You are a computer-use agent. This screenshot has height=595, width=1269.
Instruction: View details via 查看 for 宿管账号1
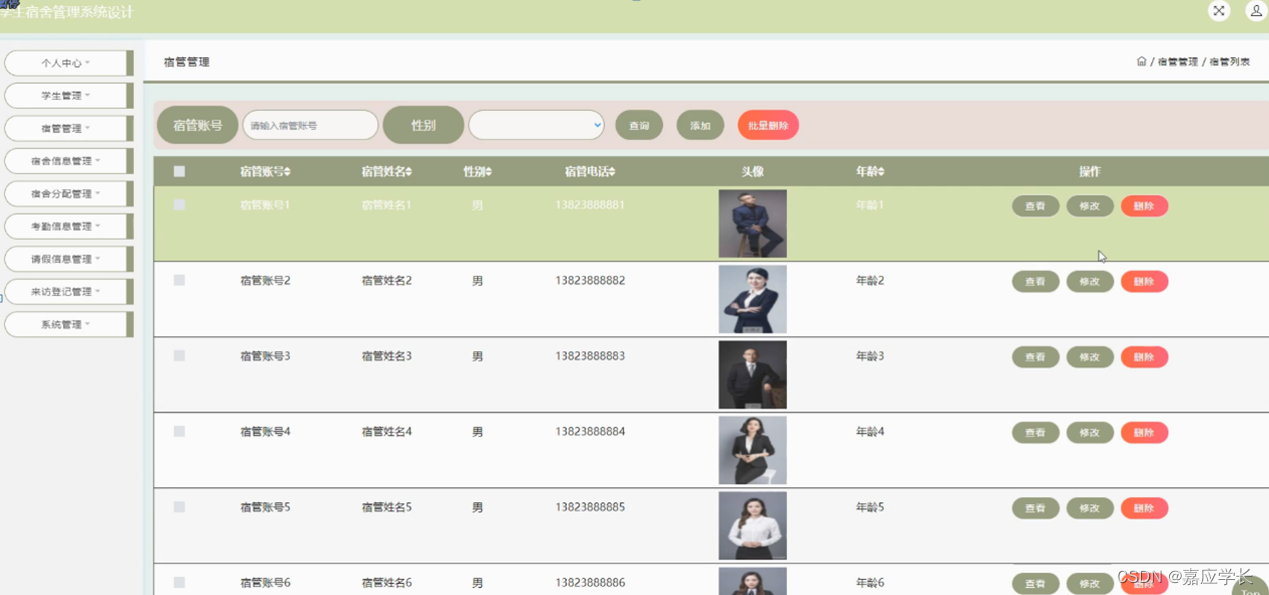(x=1035, y=206)
